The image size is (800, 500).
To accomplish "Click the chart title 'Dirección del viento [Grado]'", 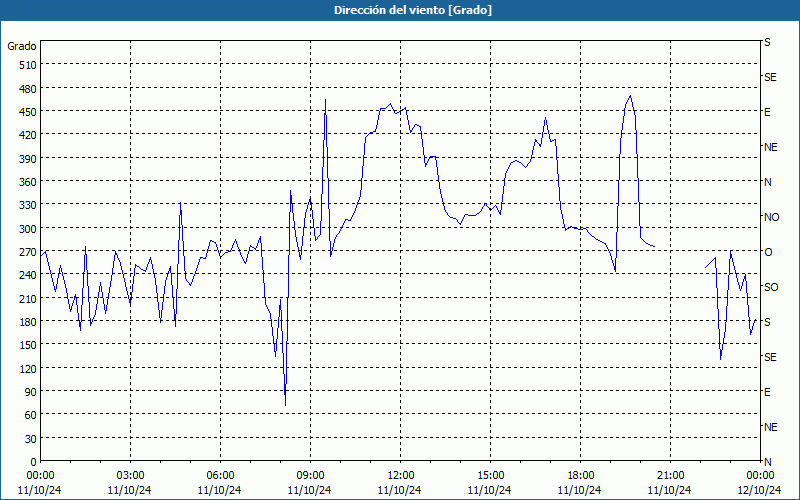I will click(x=413, y=10).
